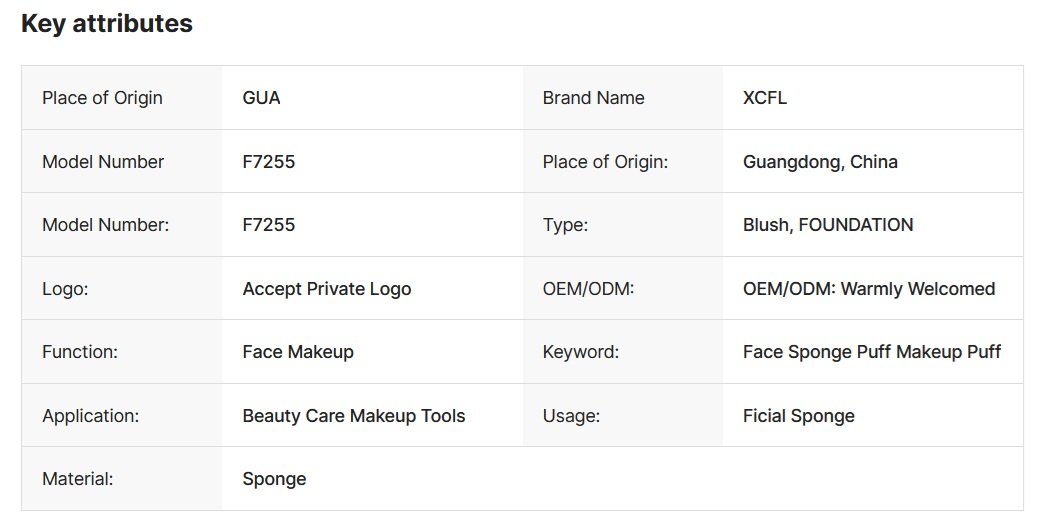Click the "Guangdong, China" value
This screenshot has width=1041, height=524.
[820, 162]
